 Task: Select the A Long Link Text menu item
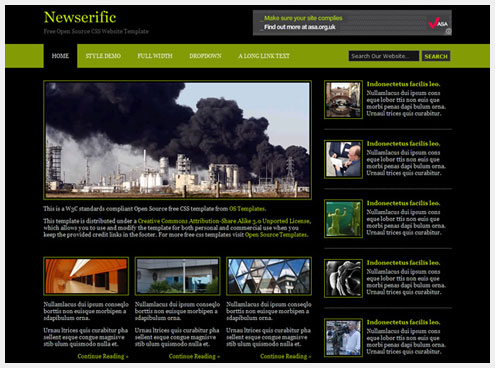click(264, 56)
